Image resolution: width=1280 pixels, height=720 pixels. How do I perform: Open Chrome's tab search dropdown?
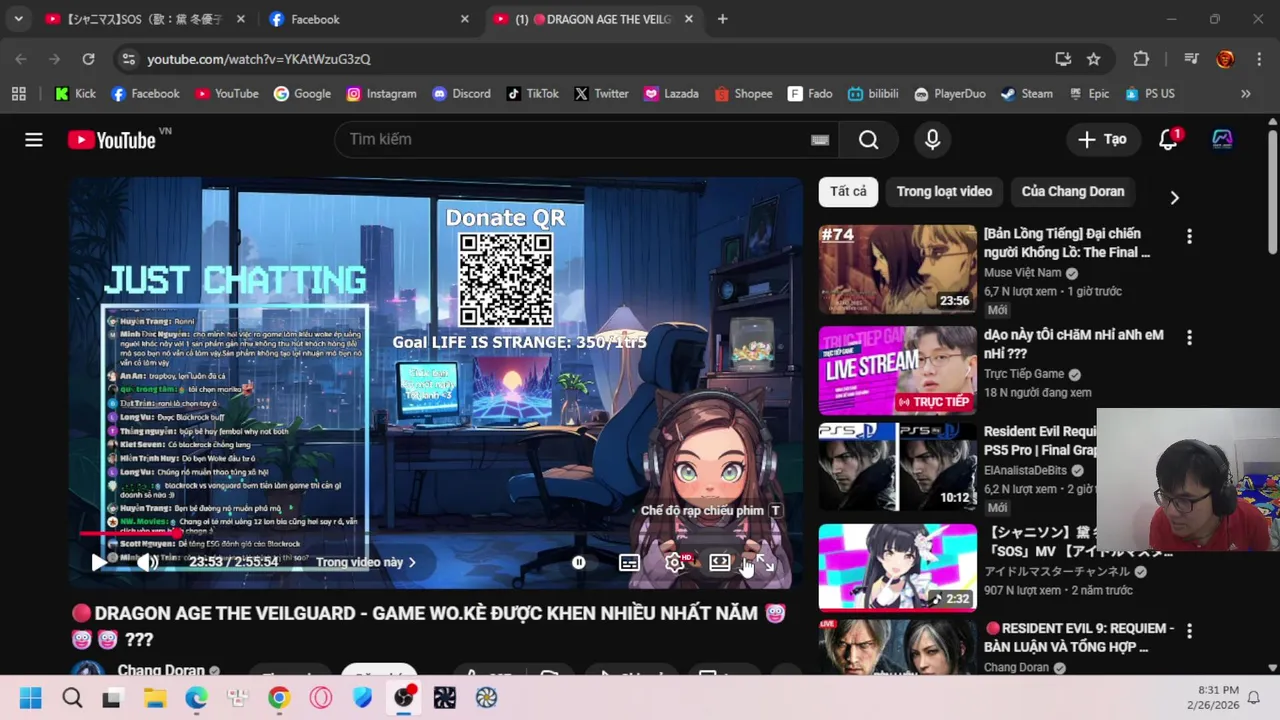(x=18, y=19)
